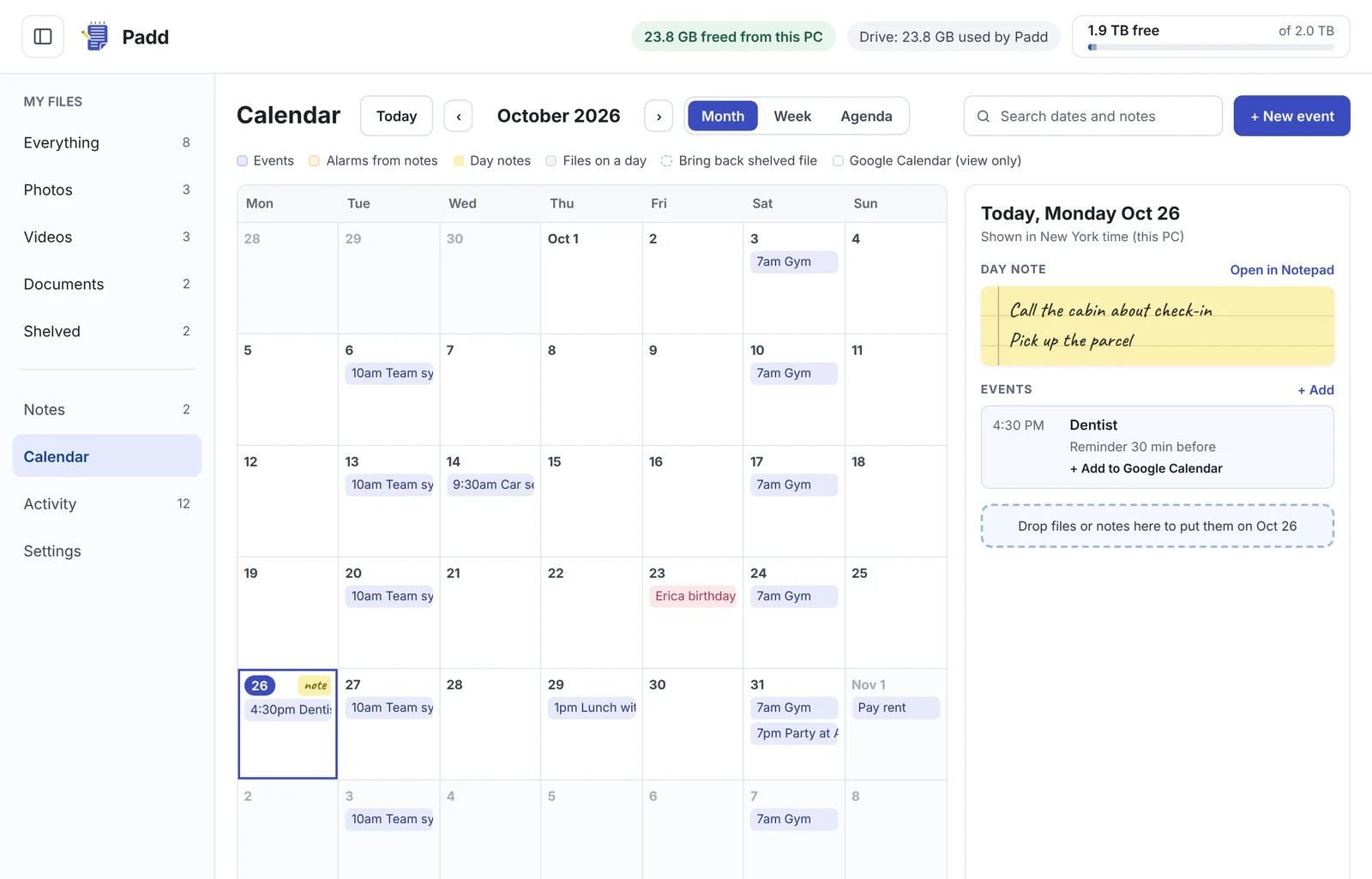Click the storage usage bar

1211,47
